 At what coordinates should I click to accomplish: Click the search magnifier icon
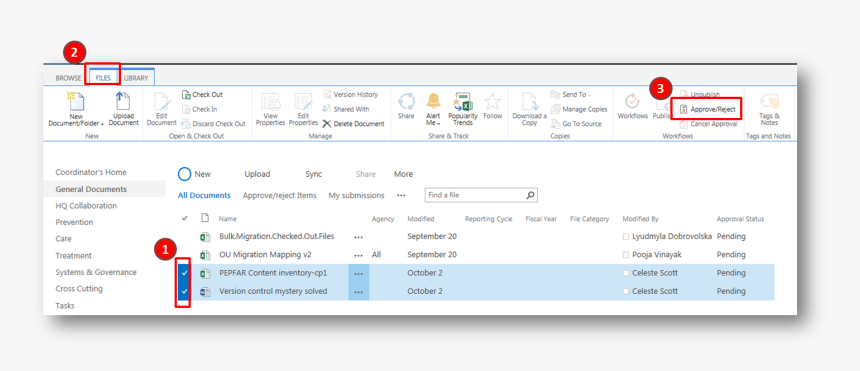tap(530, 195)
